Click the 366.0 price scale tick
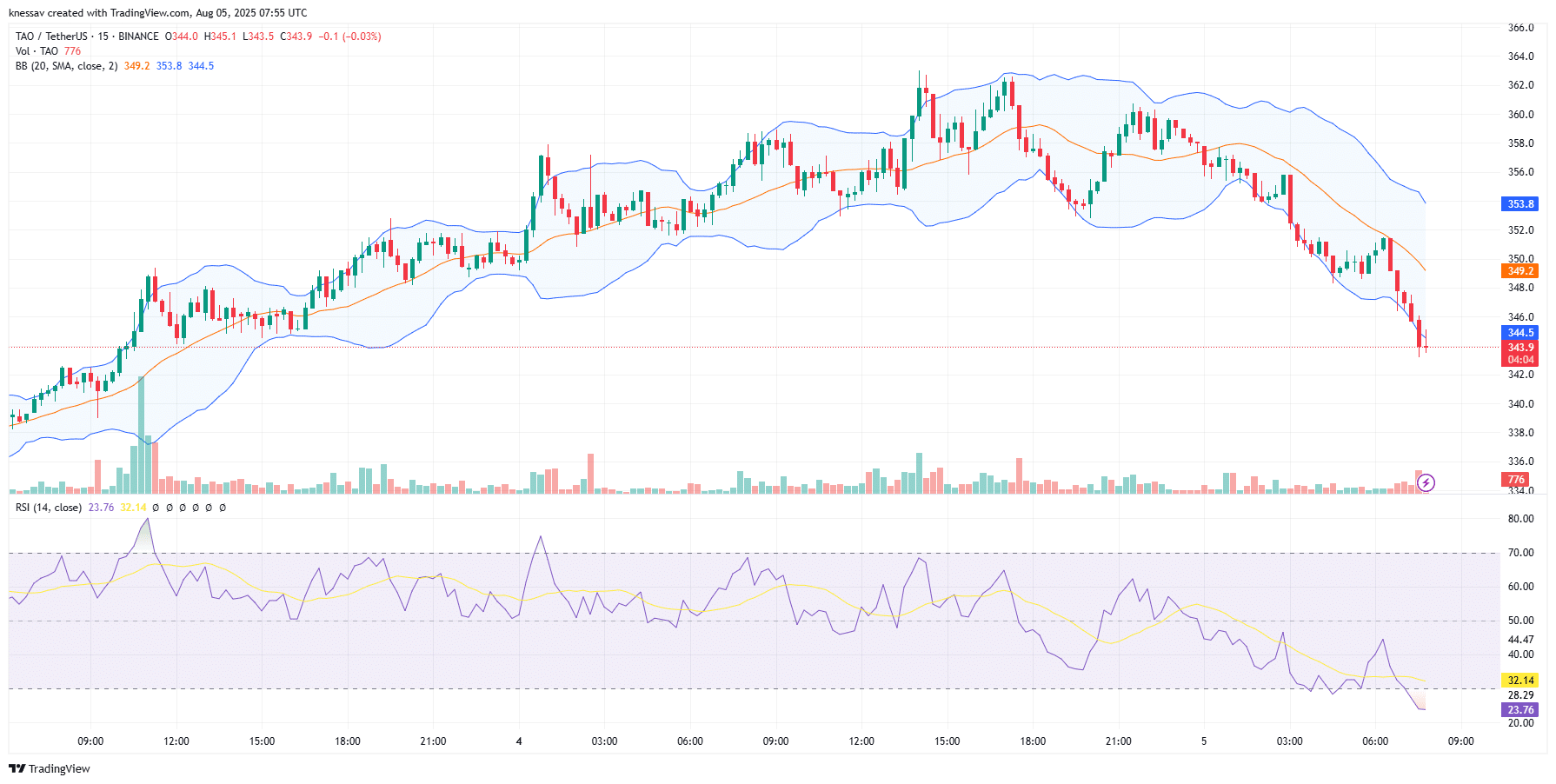Image resolution: width=1556 pixels, height=784 pixels. click(1520, 28)
